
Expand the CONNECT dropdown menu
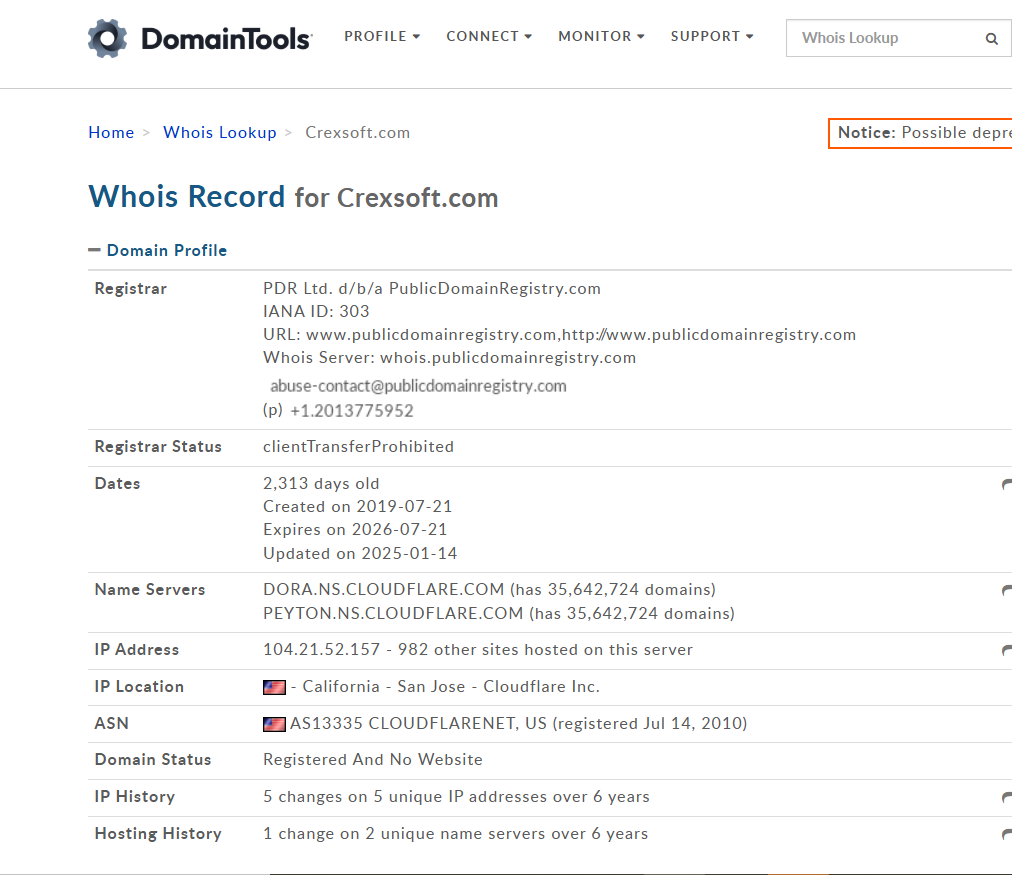pyautogui.click(x=489, y=36)
